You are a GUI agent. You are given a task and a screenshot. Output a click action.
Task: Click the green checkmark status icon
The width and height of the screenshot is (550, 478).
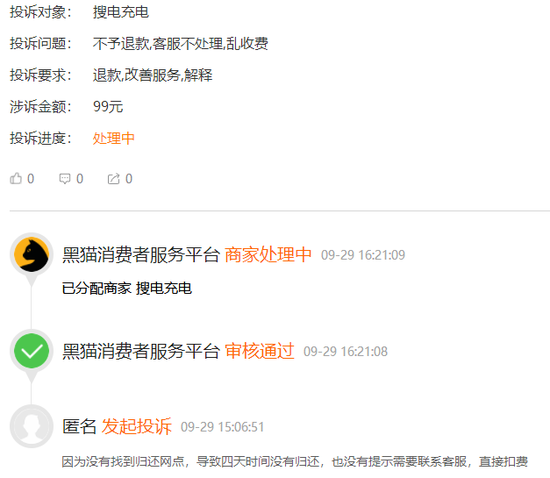(32, 351)
